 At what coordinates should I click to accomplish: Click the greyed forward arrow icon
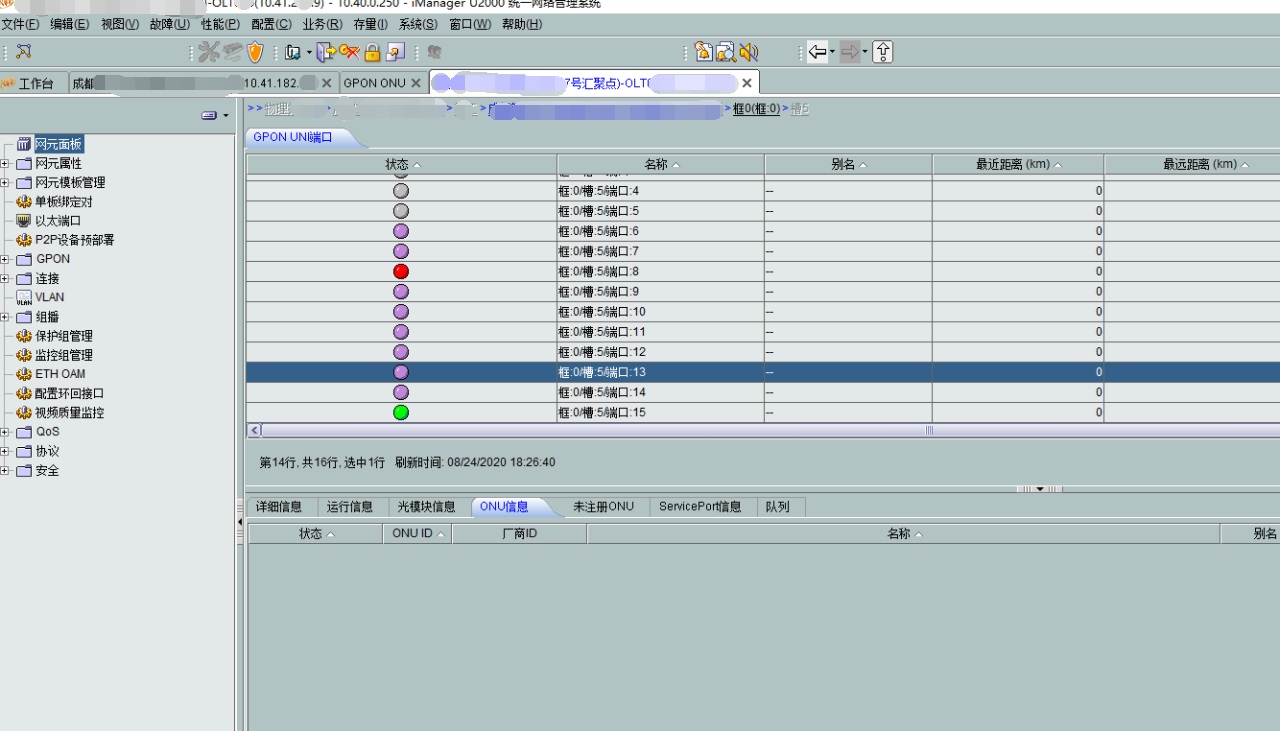849,52
